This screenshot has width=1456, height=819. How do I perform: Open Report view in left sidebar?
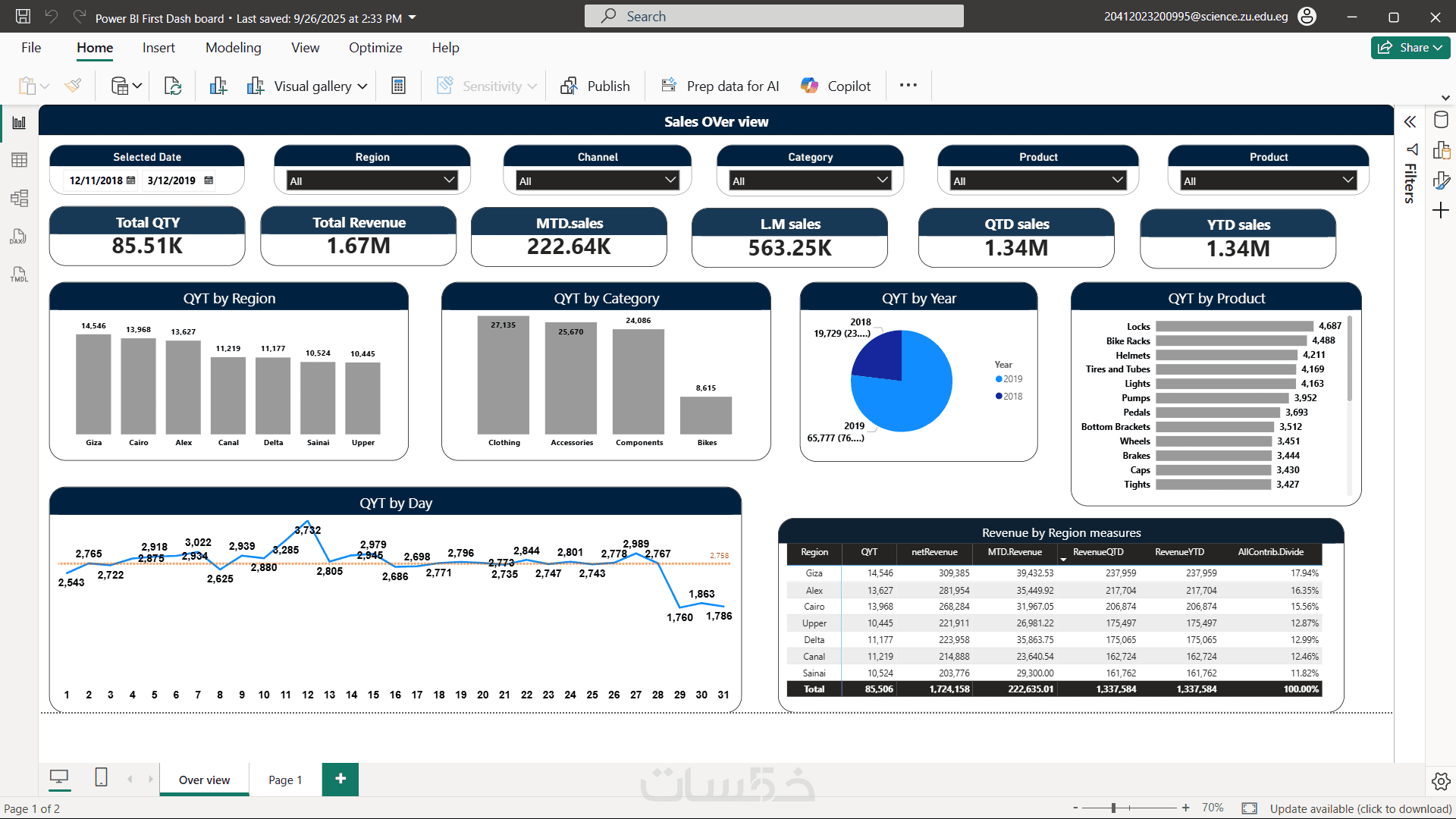(19, 123)
